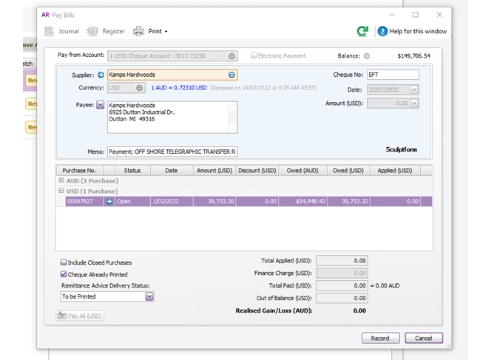Click the Payee box scroll down arrow
Image resolution: width=480 pixels, height=360 pixels.
233,129
